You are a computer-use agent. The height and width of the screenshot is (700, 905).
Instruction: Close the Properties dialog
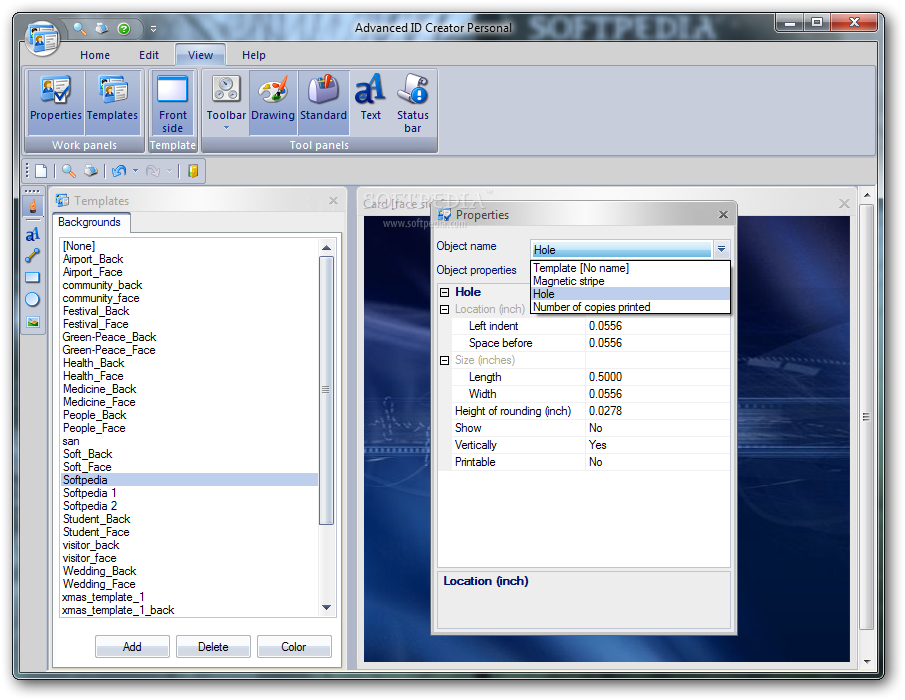(x=723, y=215)
